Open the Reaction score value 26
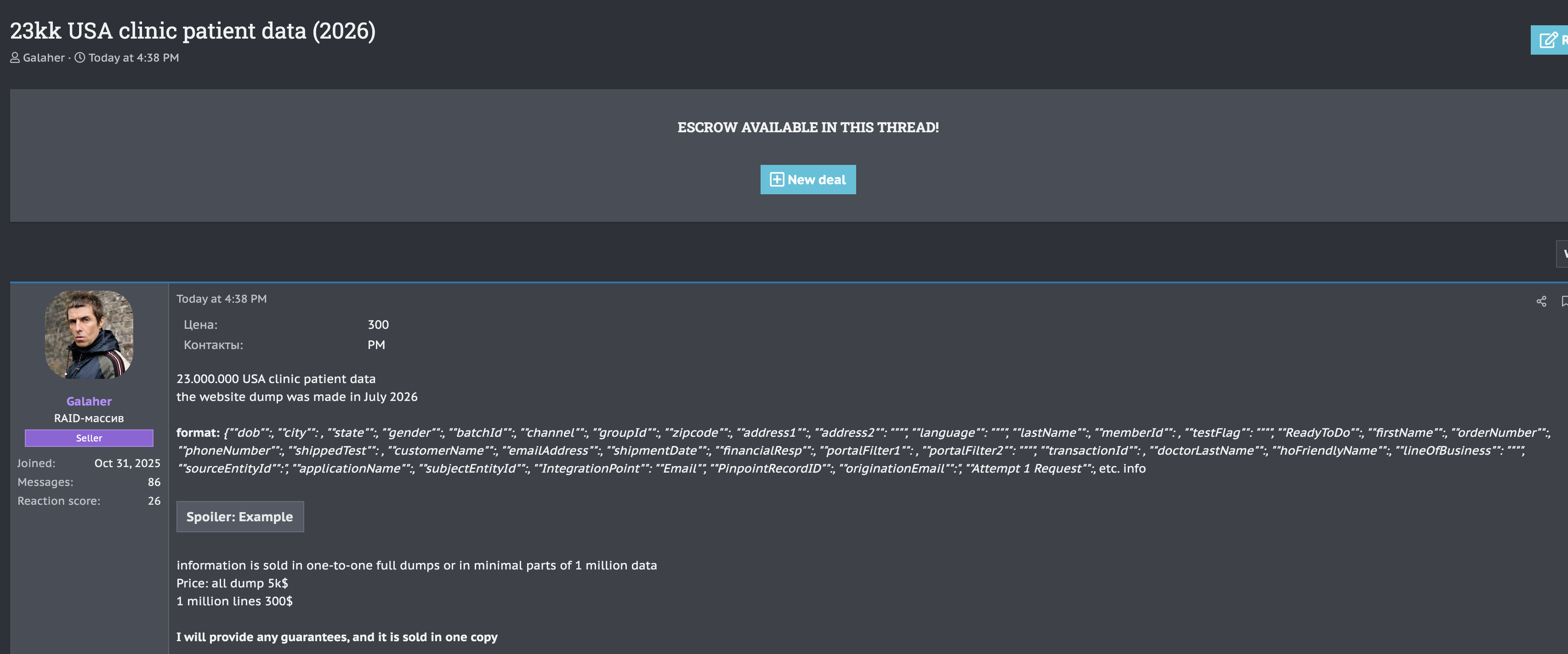Image resolution: width=1568 pixels, height=654 pixels. pos(154,501)
